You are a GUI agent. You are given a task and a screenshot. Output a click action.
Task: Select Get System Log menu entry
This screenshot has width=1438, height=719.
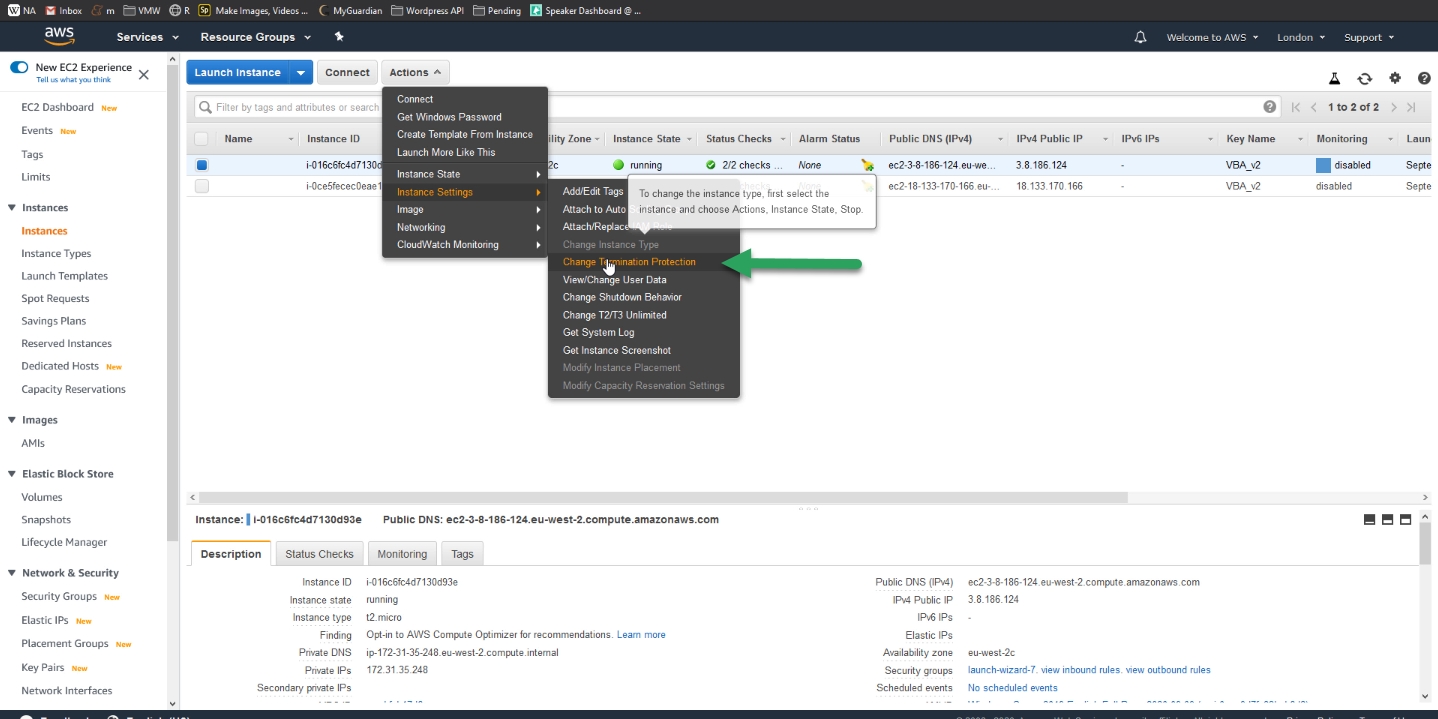[598, 332]
